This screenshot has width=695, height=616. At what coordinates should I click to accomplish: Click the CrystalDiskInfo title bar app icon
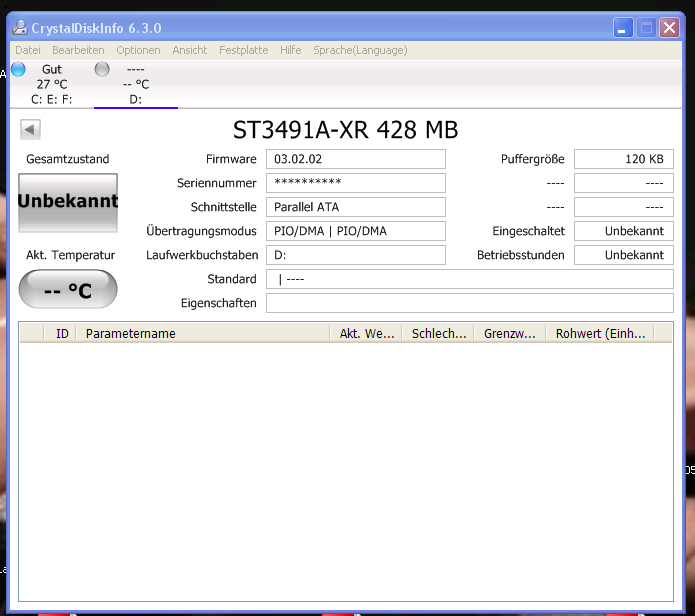click(x=19, y=28)
